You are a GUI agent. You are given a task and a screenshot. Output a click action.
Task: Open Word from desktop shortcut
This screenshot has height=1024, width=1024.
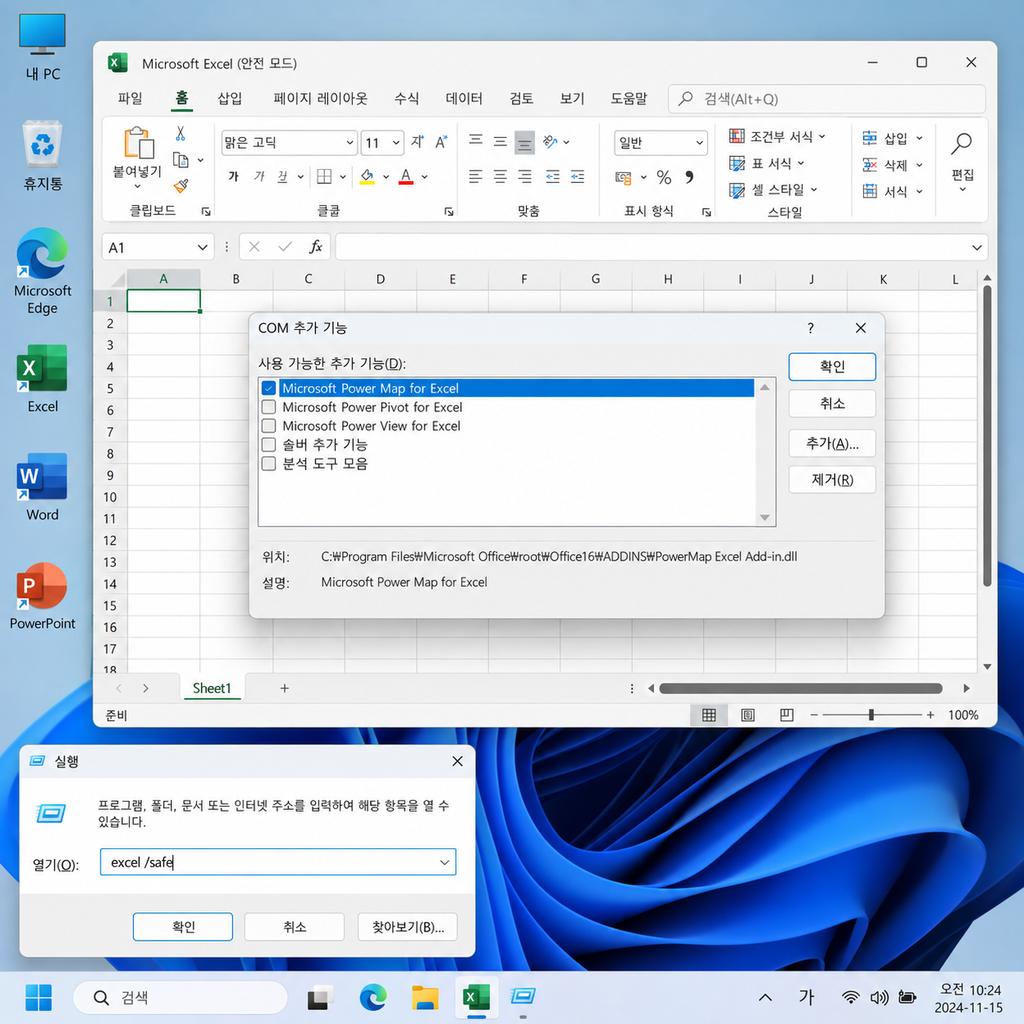click(42, 487)
